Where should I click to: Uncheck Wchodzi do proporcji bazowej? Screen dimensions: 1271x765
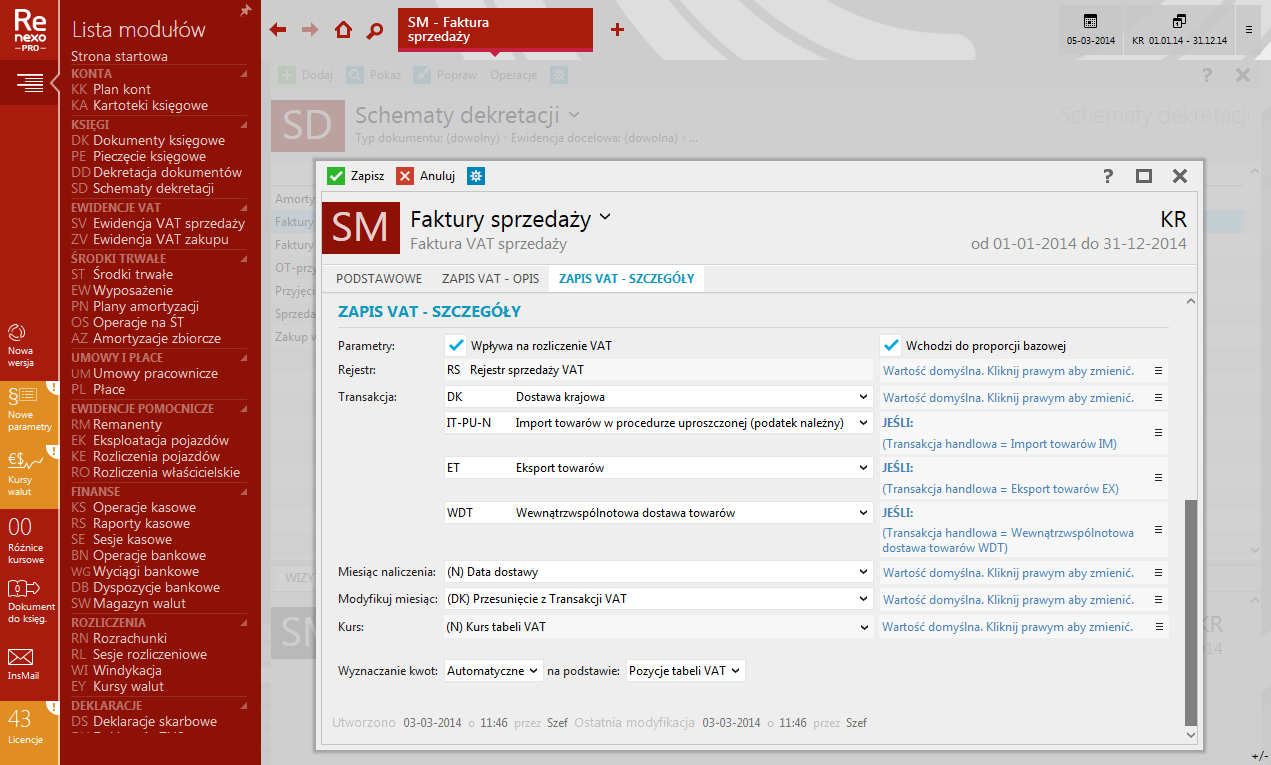(x=891, y=346)
